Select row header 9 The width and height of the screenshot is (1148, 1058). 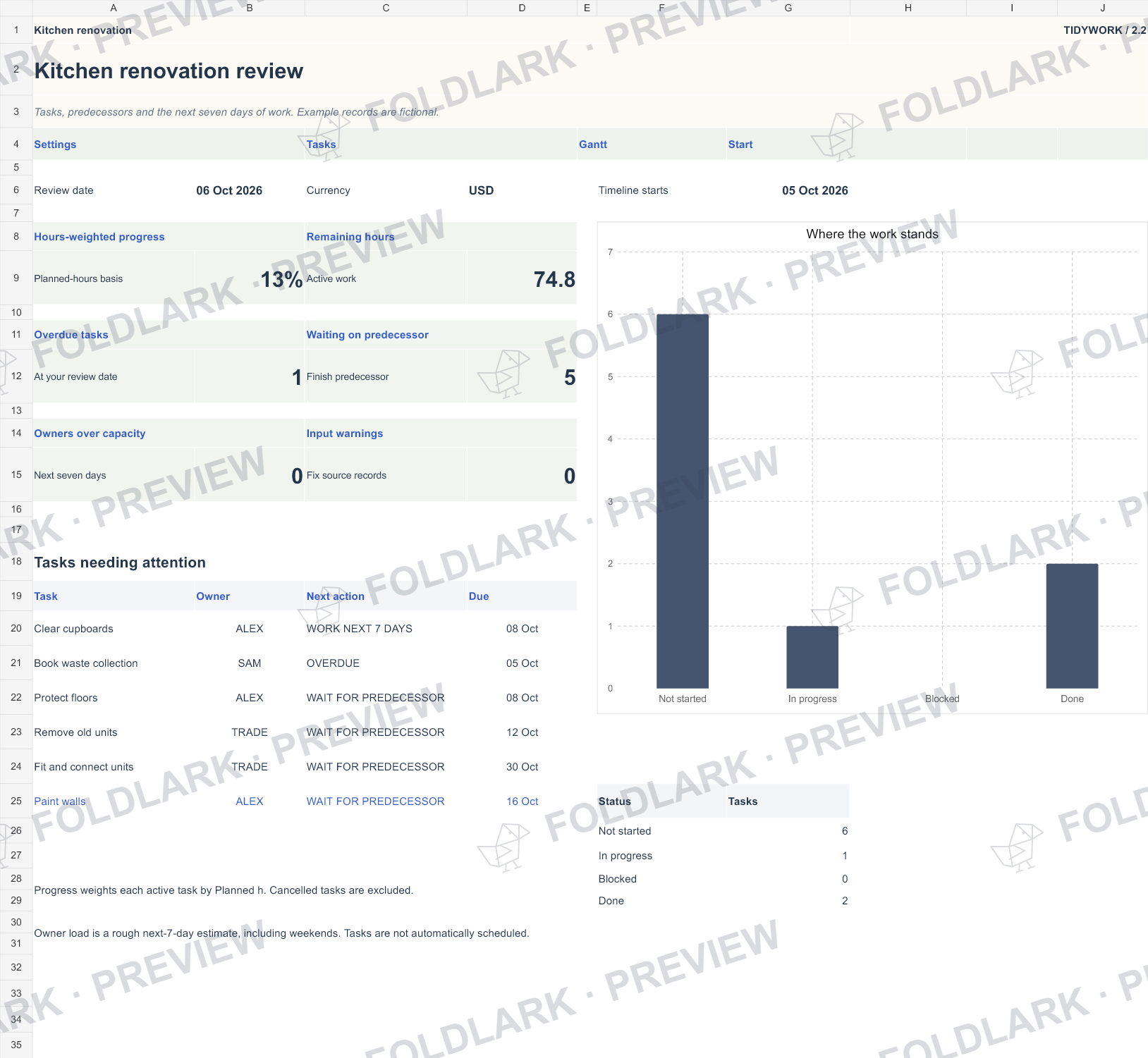tap(16, 278)
